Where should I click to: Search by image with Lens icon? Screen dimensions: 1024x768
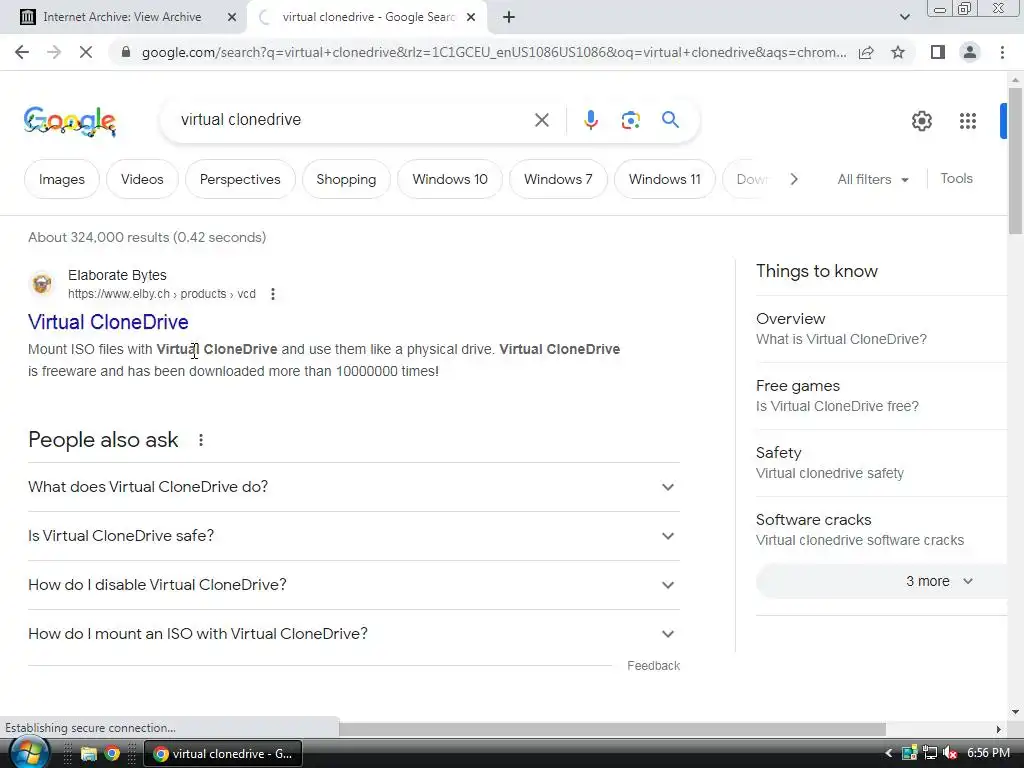coord(630,120)
